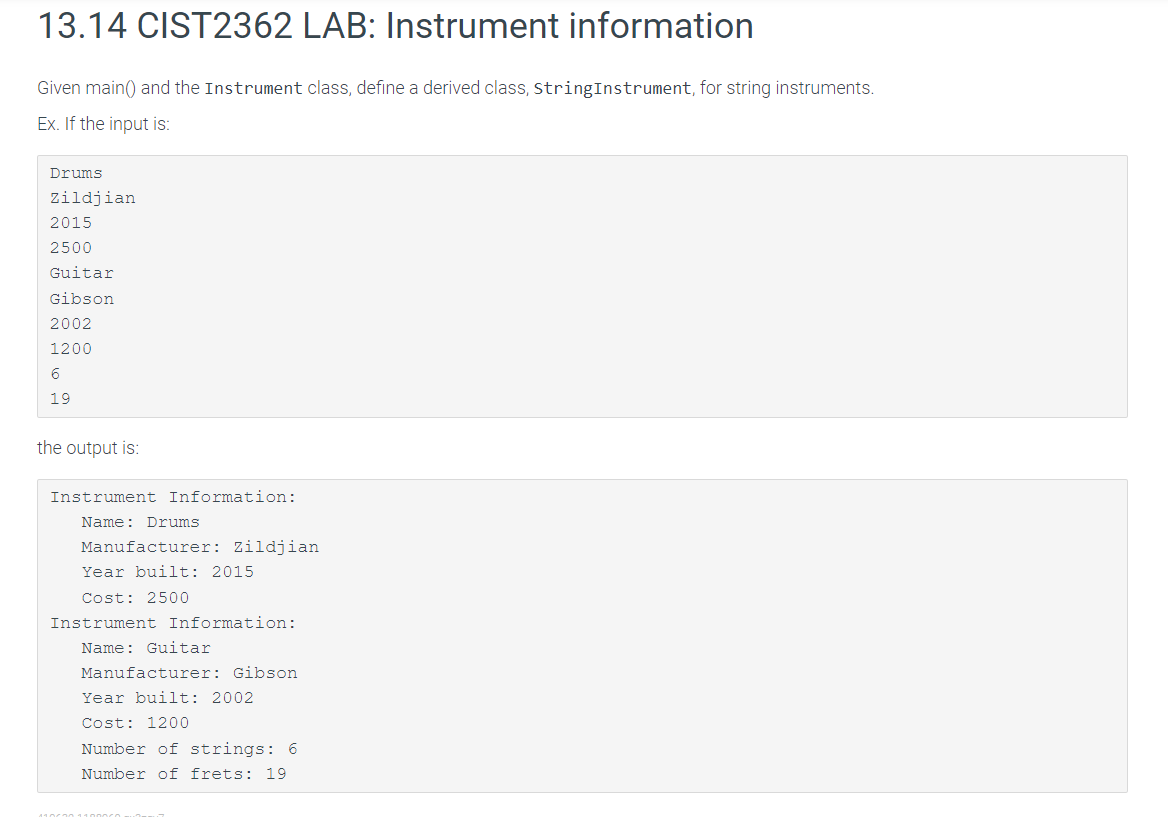Click the 'Ex. If the input is:' text
This screenshot has height=817, width=1168.
(x=104, y=124)
